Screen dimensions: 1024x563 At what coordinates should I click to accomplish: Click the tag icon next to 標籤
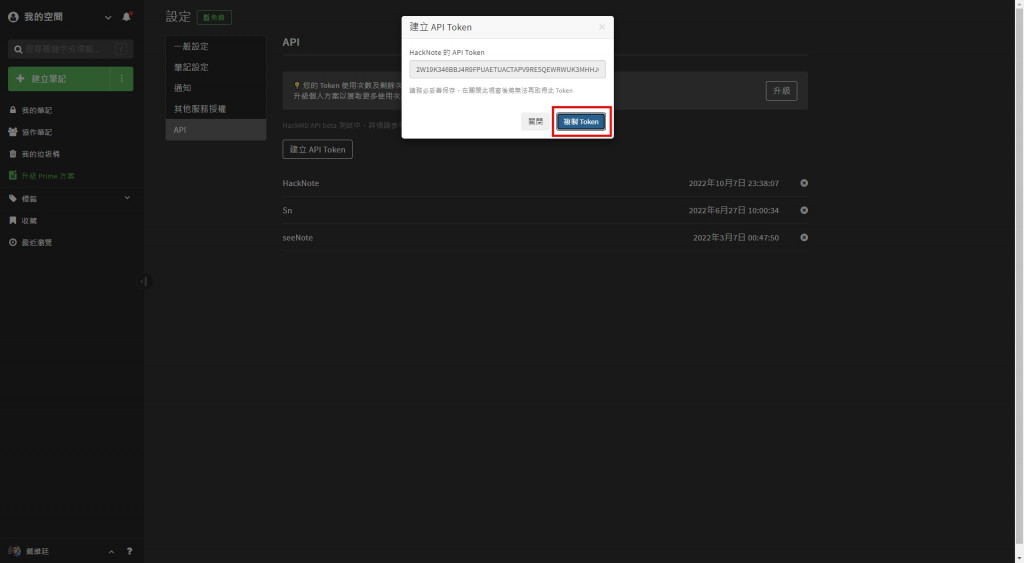(12, 199)
